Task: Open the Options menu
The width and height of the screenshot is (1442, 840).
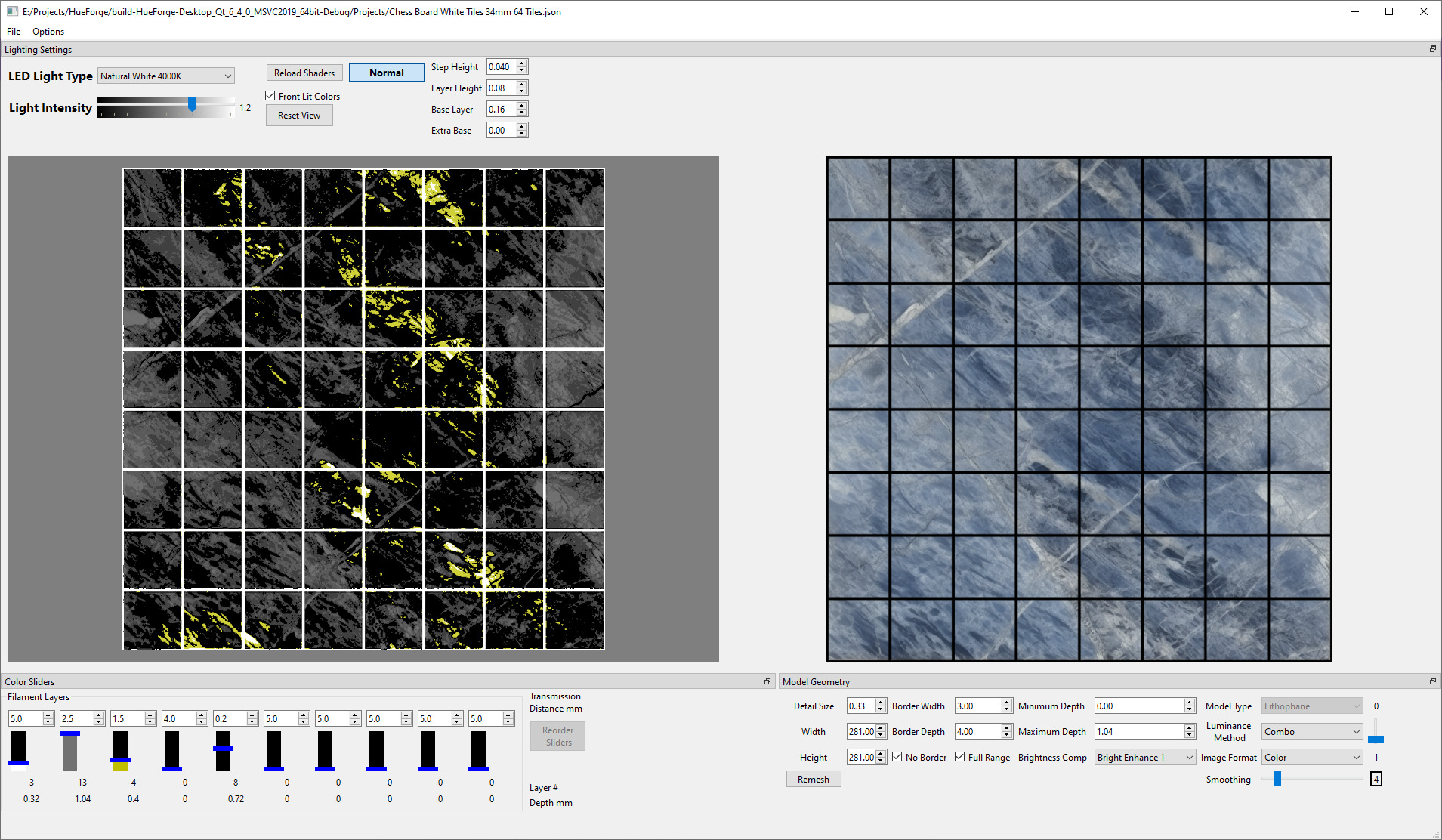Action: click(x=48, y=32)
